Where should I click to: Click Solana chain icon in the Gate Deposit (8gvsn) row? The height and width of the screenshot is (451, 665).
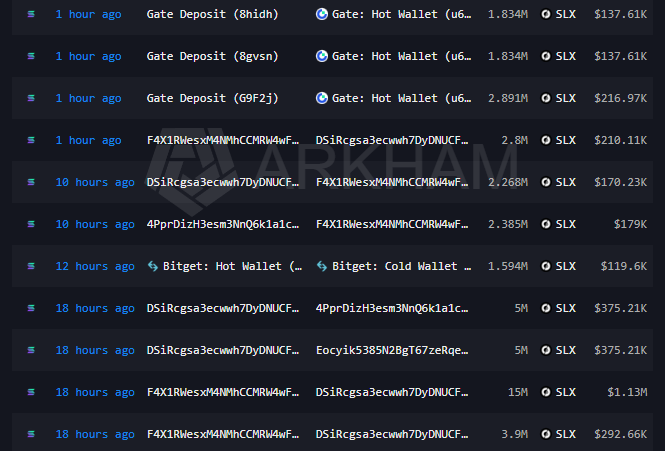pos(31,56)
